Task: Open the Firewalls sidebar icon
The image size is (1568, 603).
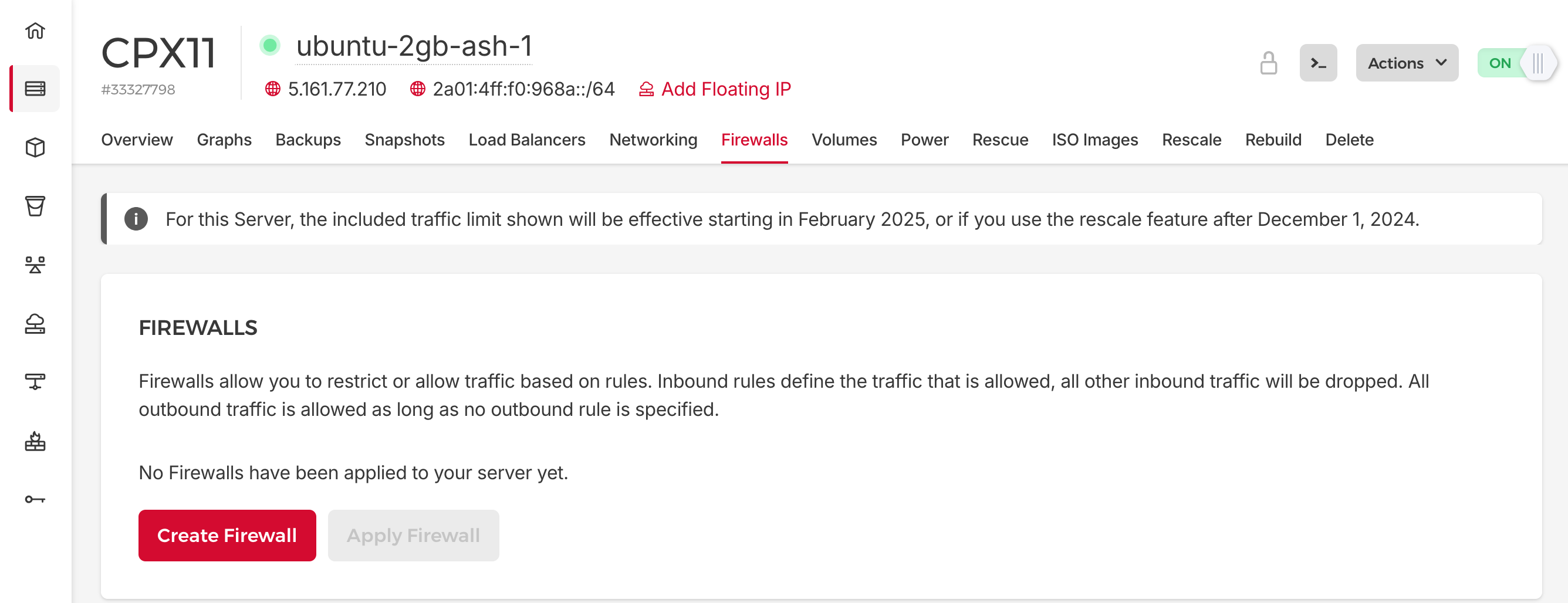Action: click(35, 441)
